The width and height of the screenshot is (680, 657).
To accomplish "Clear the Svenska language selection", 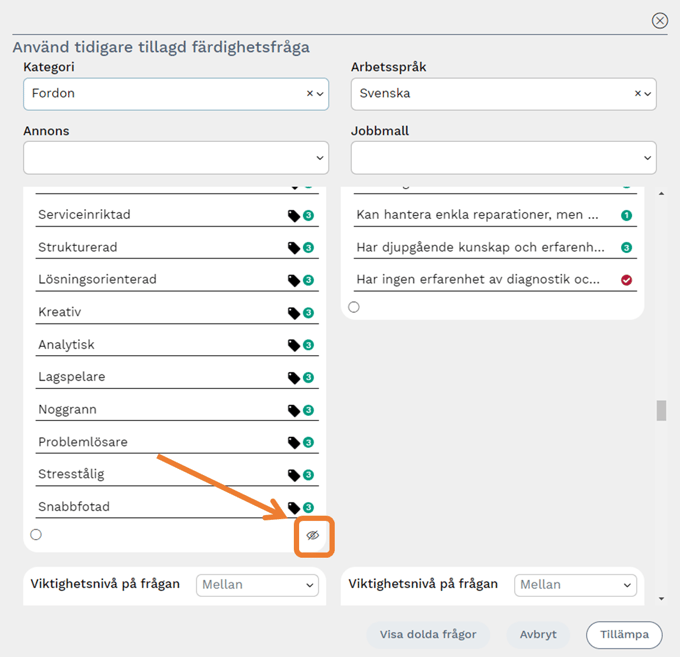I will point(638,94).
